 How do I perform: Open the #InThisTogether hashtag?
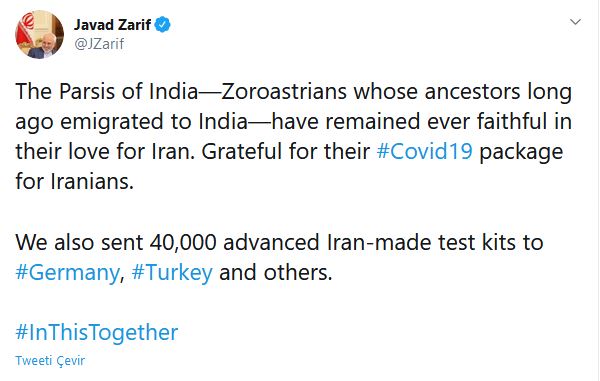[x=97, y=332]
